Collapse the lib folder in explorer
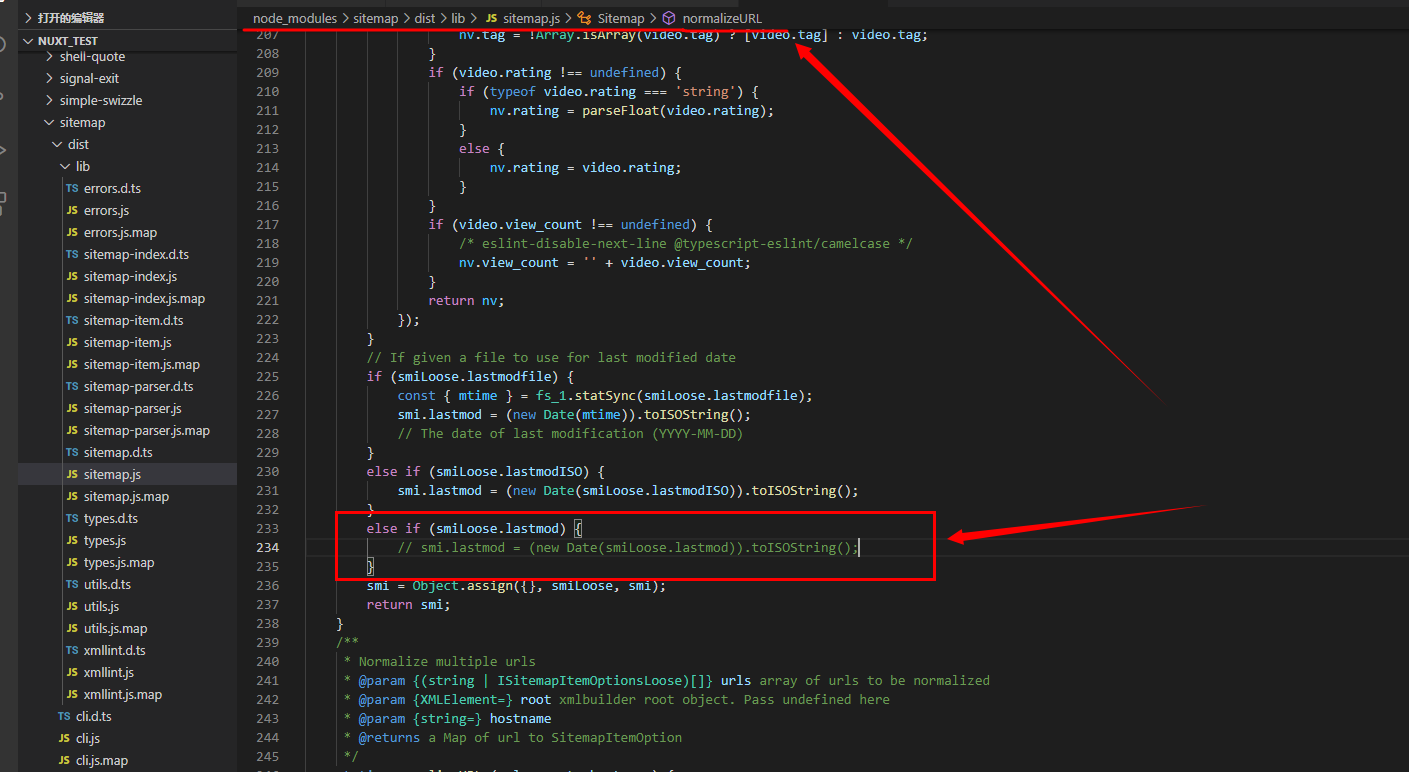Screen dimensions: 1409x772 pos(66,167)
